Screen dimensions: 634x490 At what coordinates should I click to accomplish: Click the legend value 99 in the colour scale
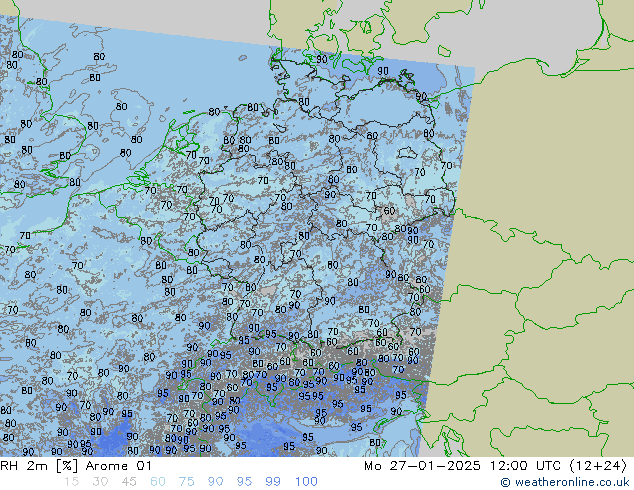273,482
